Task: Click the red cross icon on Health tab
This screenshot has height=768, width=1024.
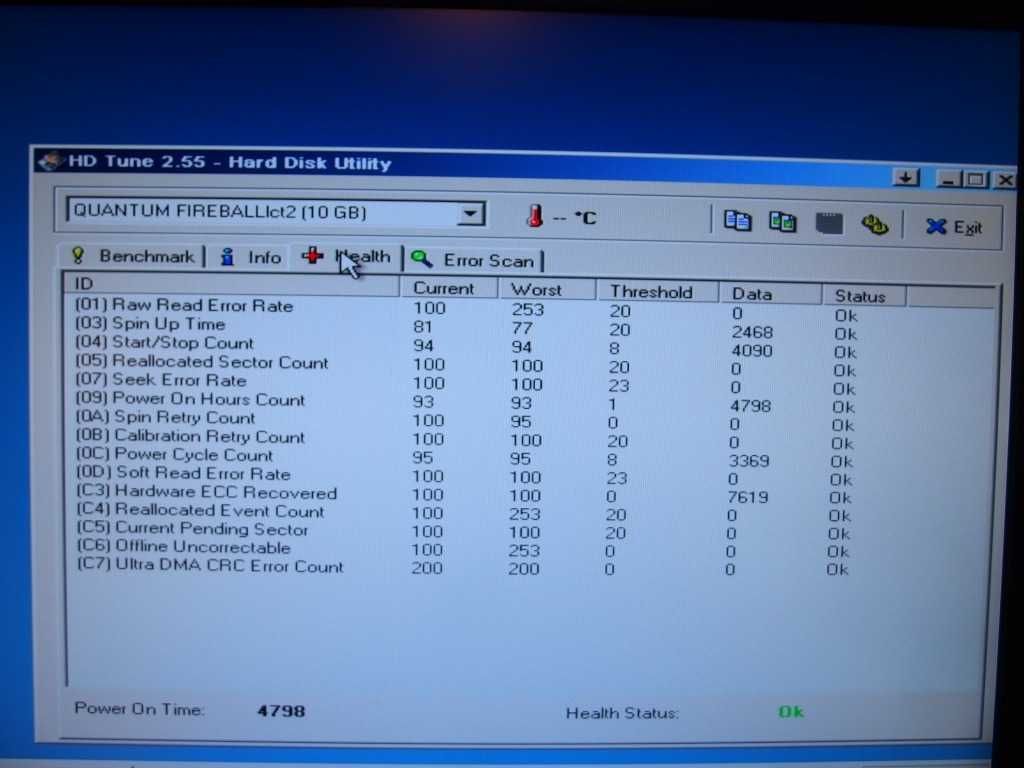Action: tap(313, 255)
